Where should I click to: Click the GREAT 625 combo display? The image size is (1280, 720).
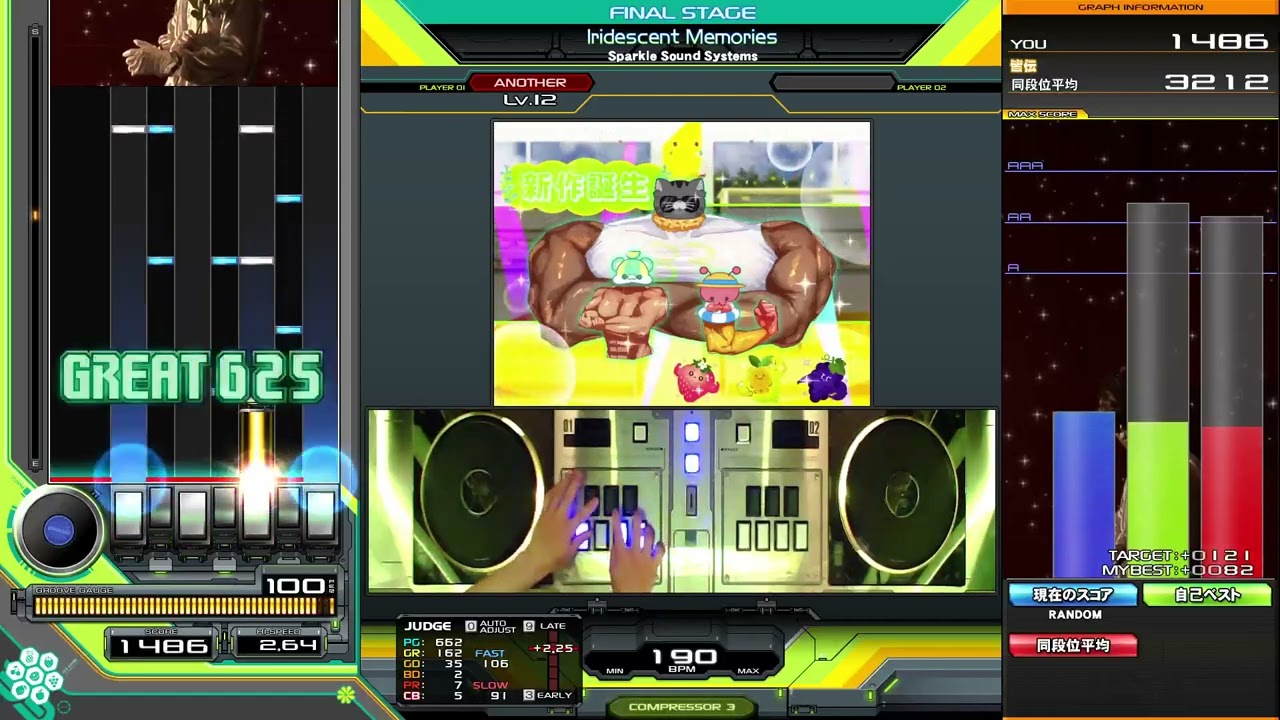[x=192, y=378]
